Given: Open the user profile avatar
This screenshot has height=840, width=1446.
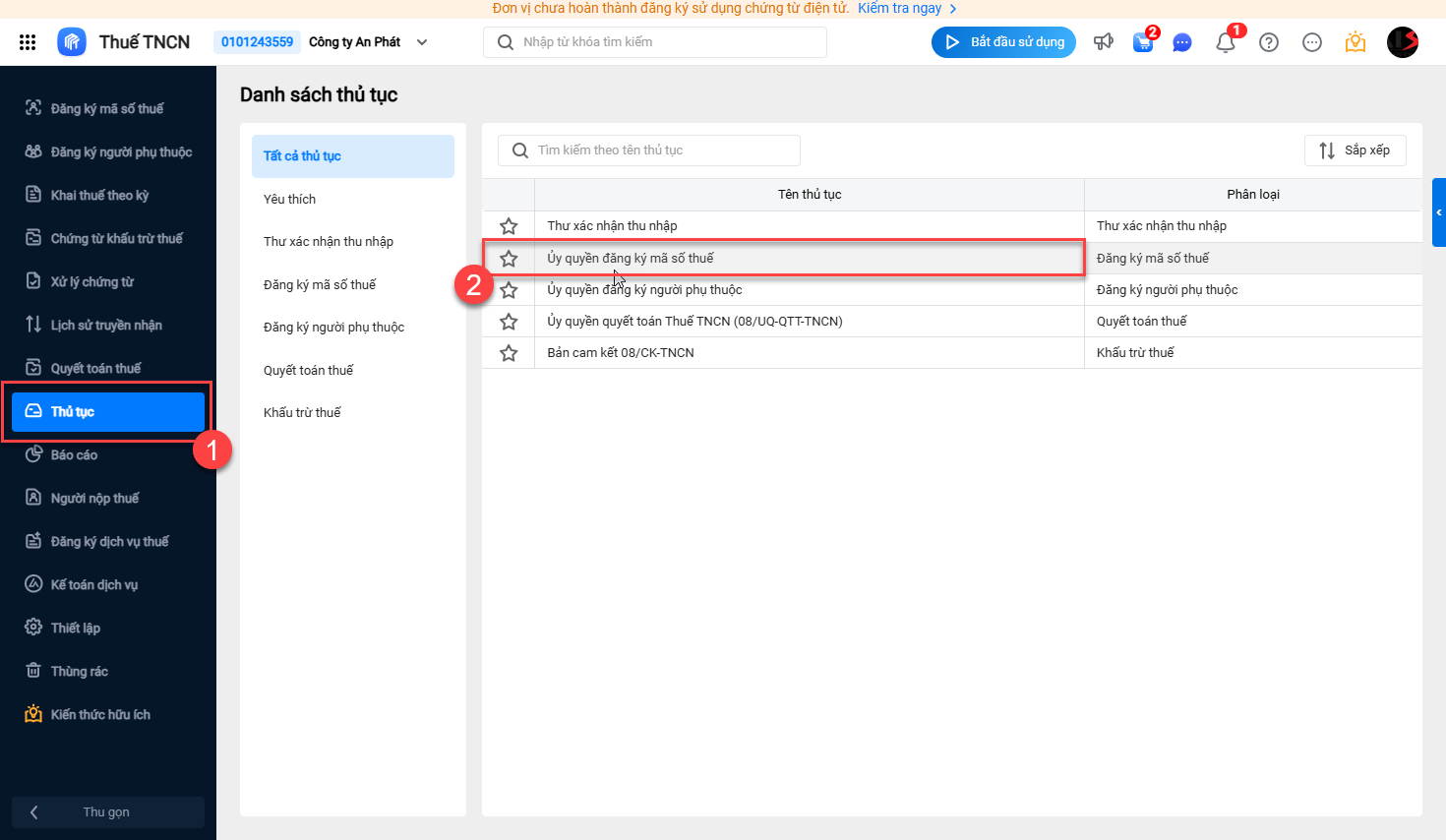Looking at the screenshot, I should (x=1402, y=42).
